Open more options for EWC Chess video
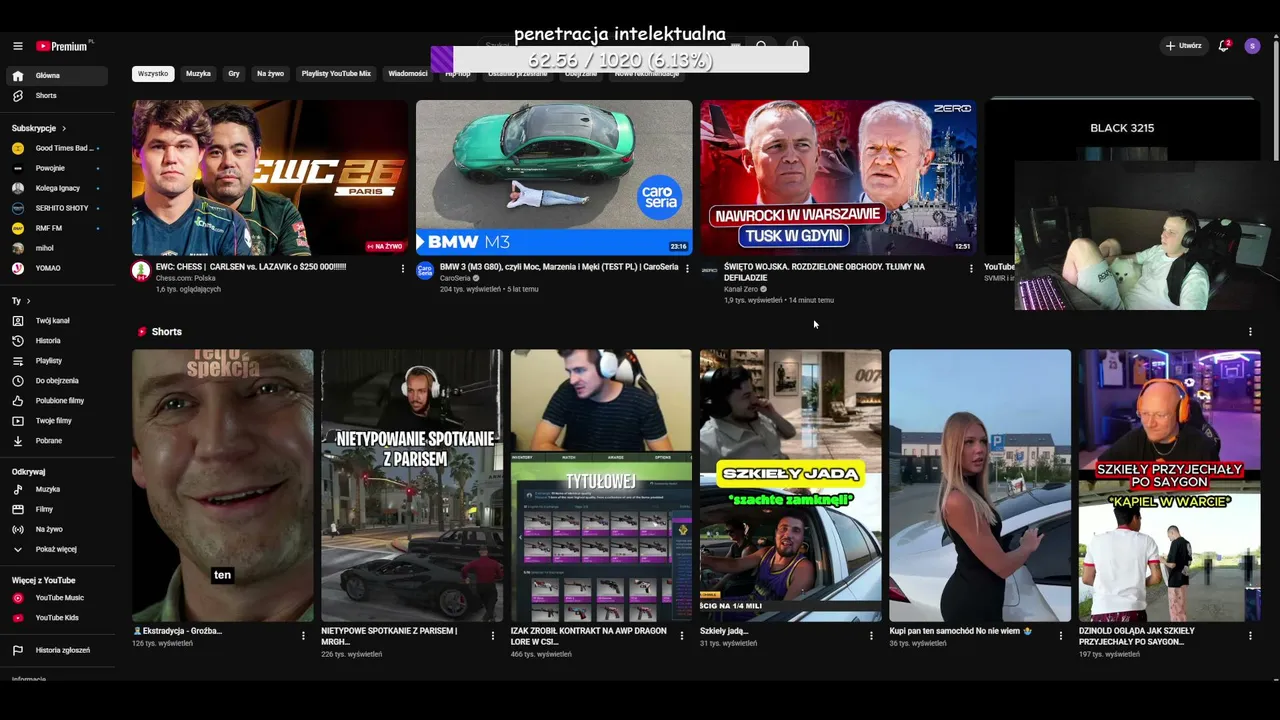 [403, 269]
